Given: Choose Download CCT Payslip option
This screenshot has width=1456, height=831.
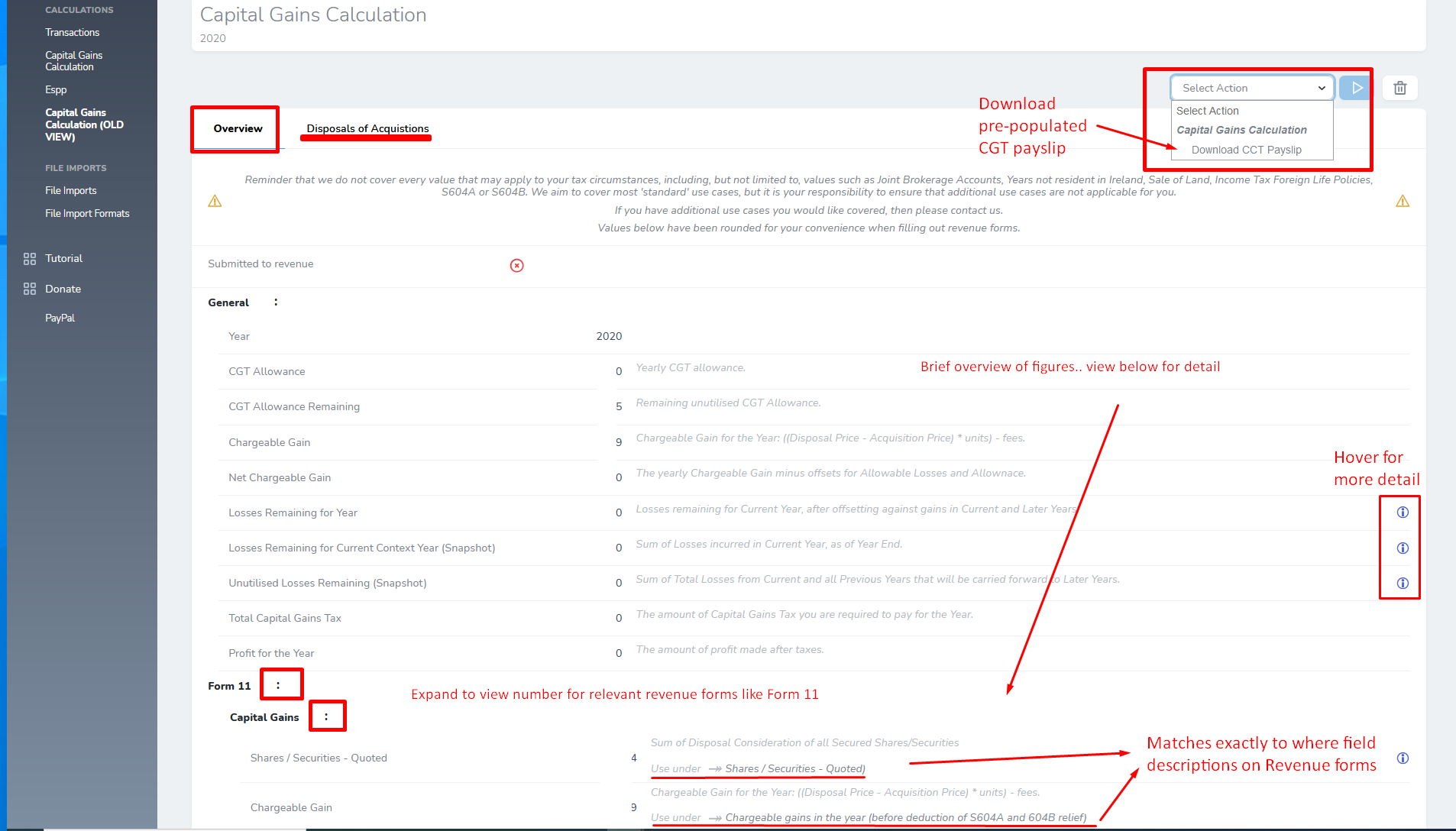Looking at the screenshot, I should (x=1247, y=150).
